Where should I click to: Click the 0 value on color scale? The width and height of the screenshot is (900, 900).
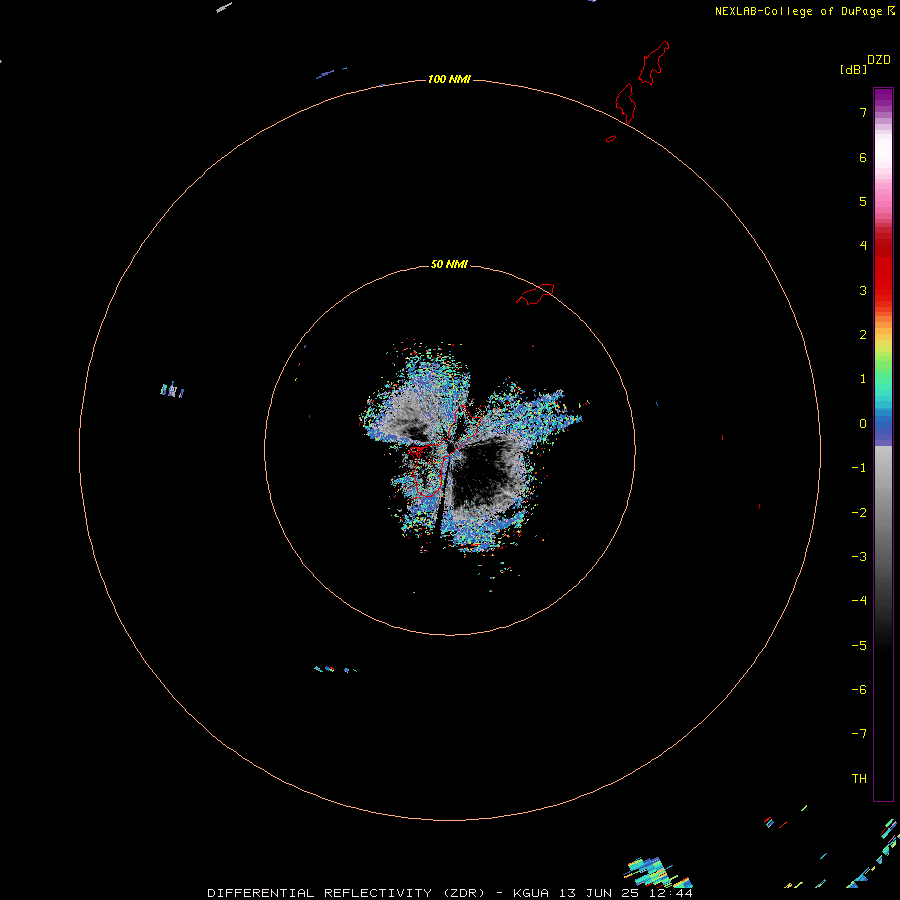pyautogui.click(x=863, y=424)
